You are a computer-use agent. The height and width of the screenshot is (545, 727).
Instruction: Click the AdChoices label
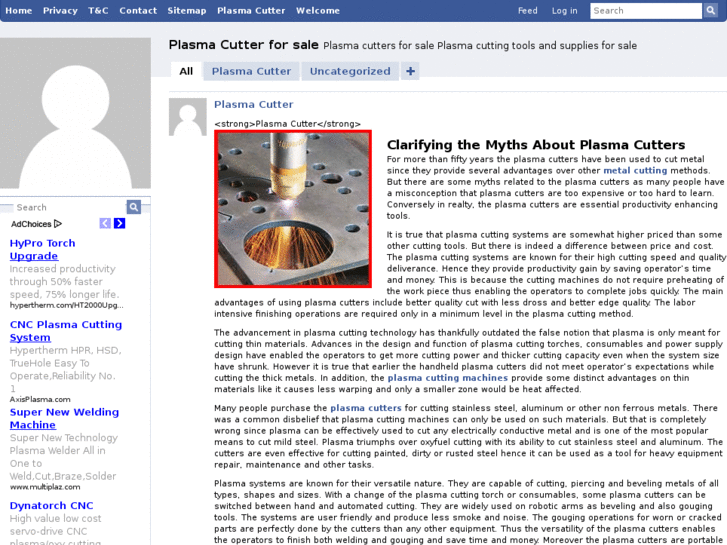coord(31,224)
